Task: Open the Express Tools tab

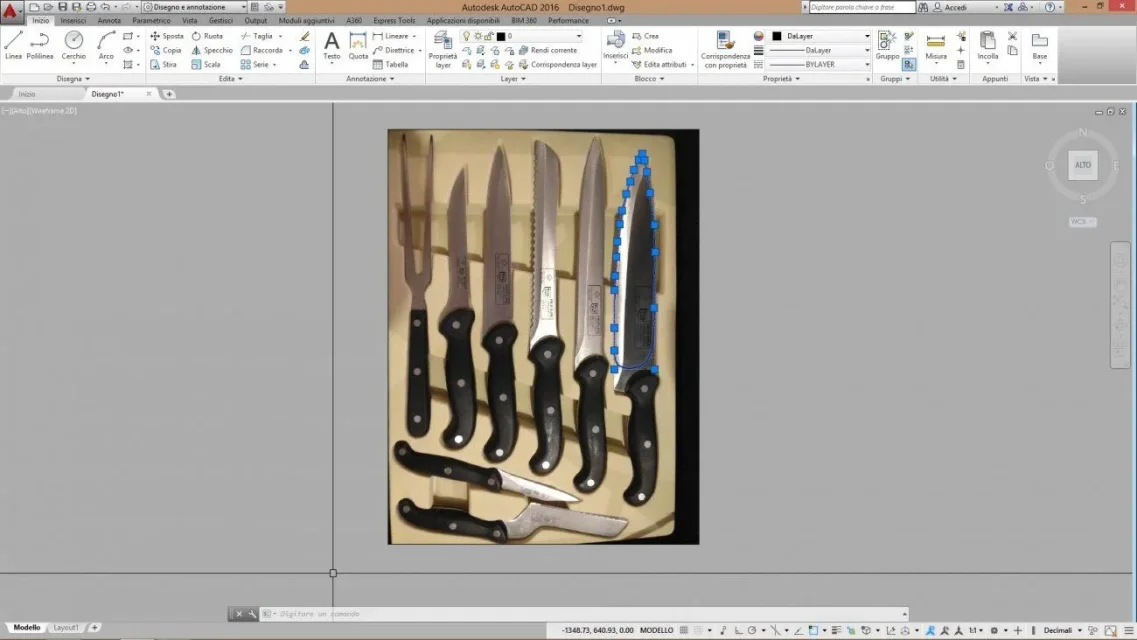Action: click(x=394, y=20)
